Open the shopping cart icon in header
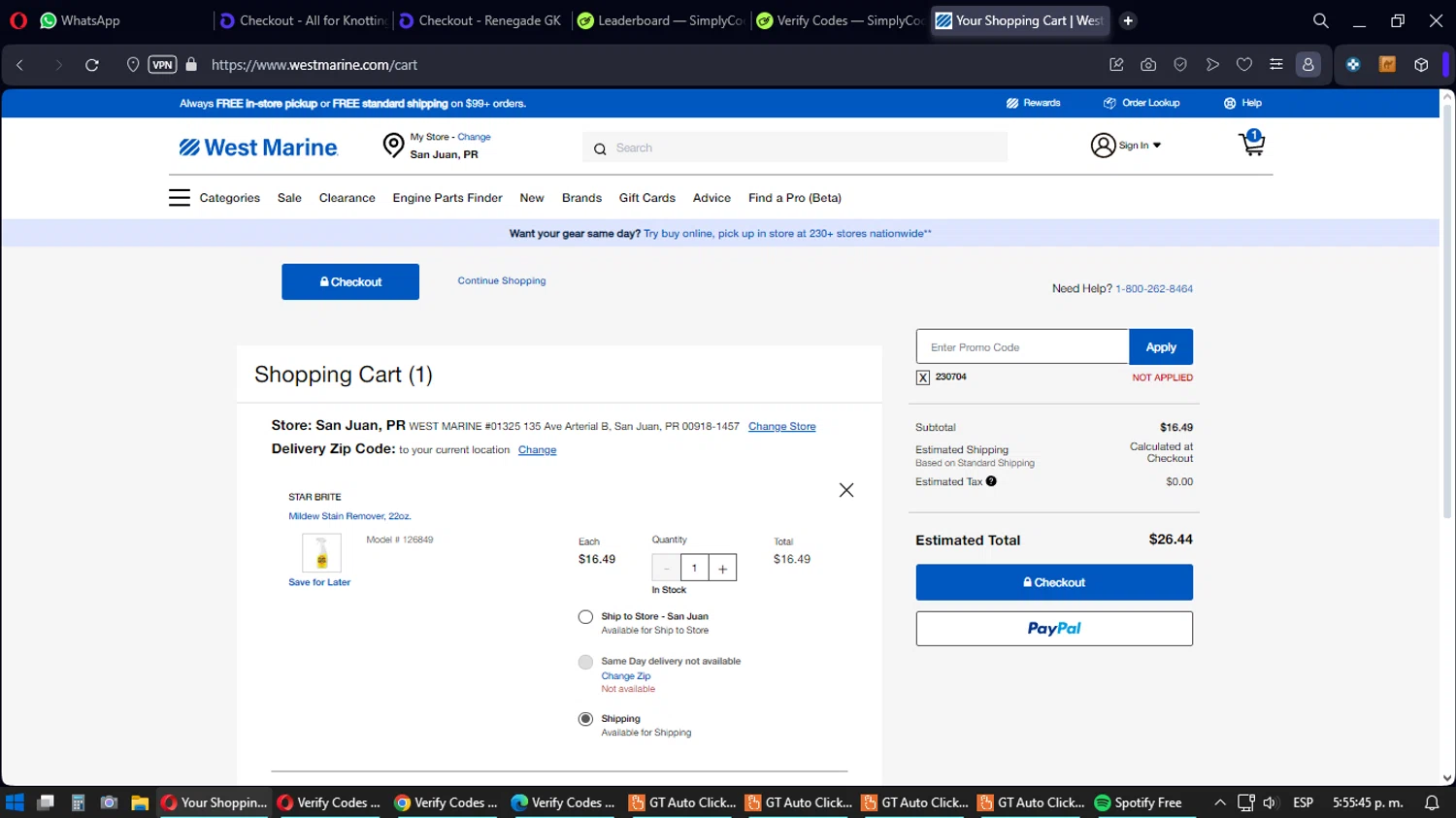Image resolution: width=1456 pixels, height=818 pixels. pos(1252,144)
